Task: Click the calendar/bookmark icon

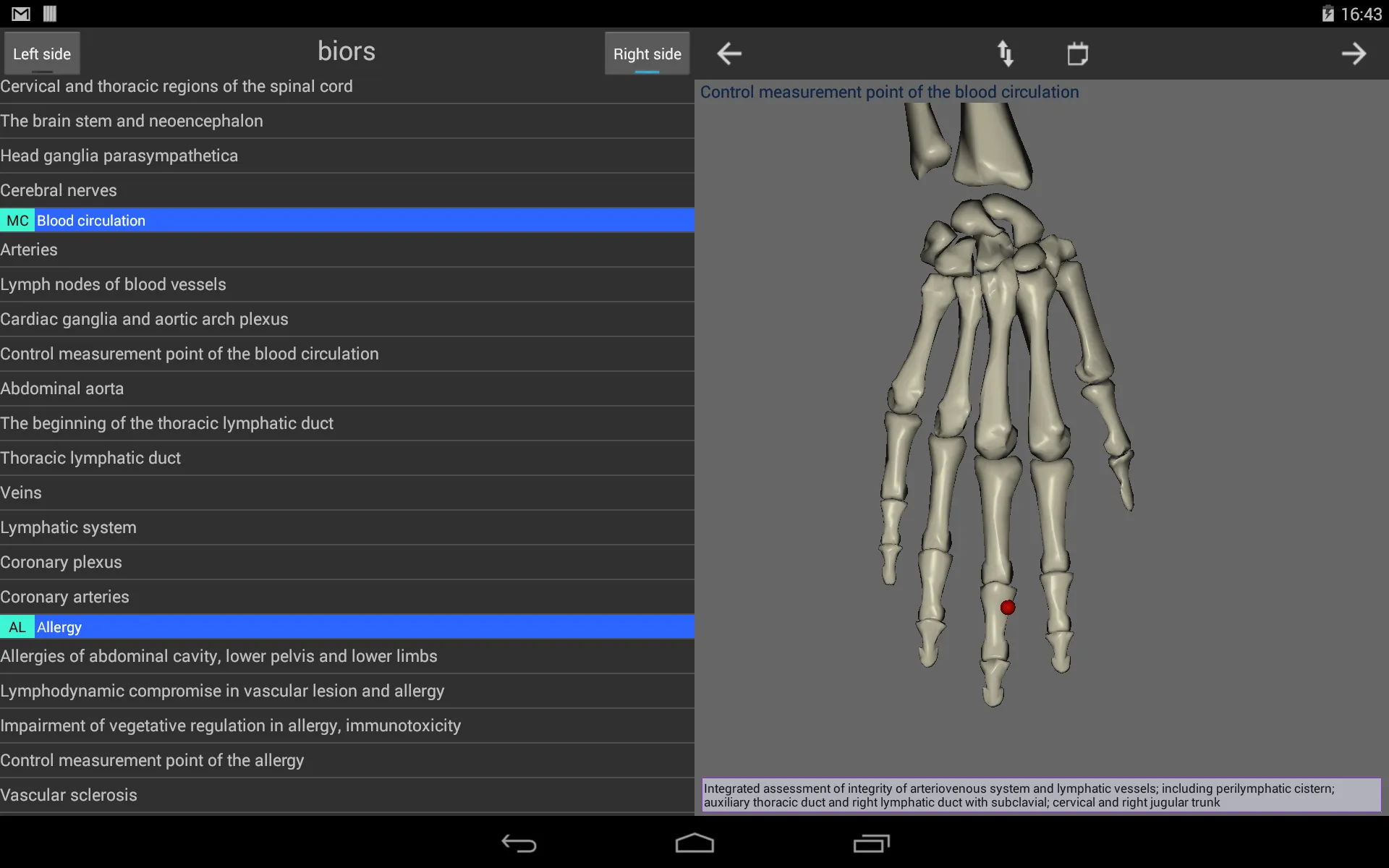Action: click(1077, 53)
